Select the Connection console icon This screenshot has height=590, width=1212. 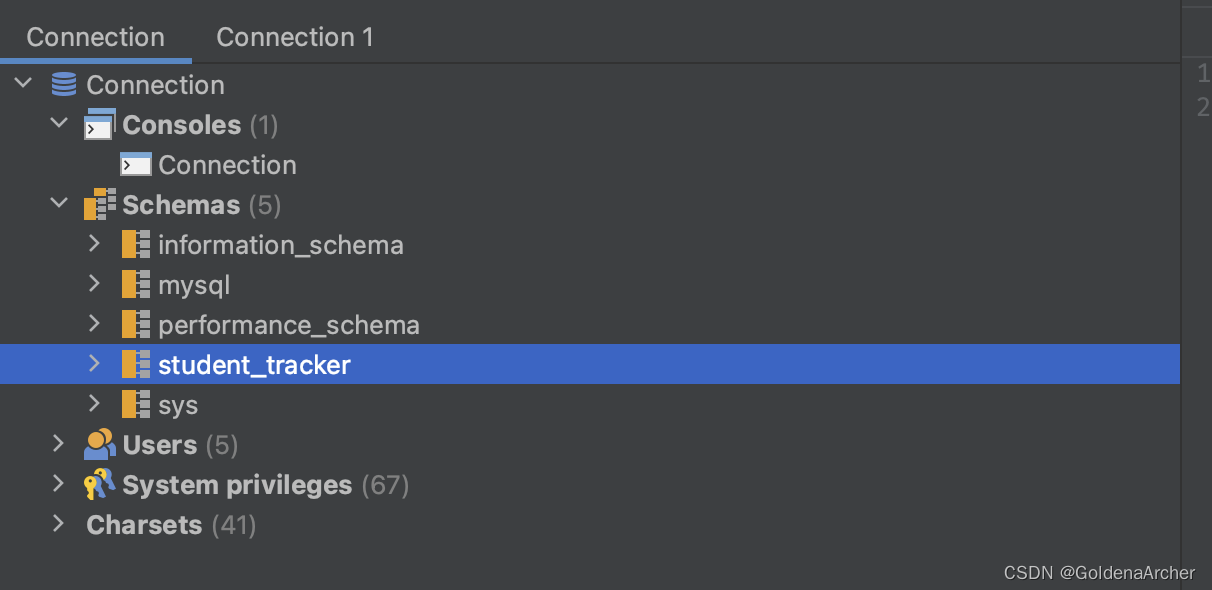[135, 164]
